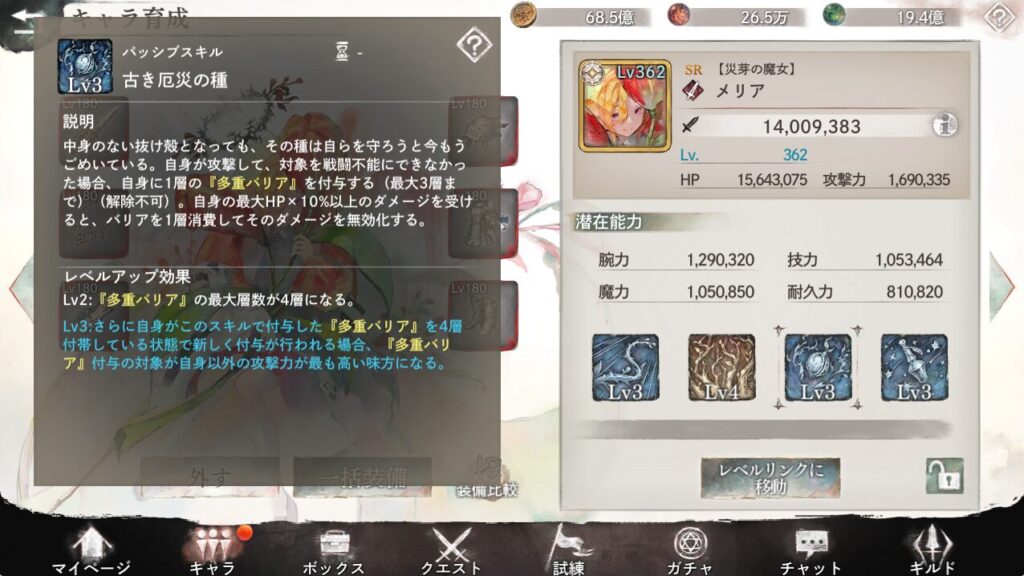Image resolution: width=1024 pixels, height=576 pixels.
Task: Select the fourth Lv3 skill icon
Action: tap(914, 367)
